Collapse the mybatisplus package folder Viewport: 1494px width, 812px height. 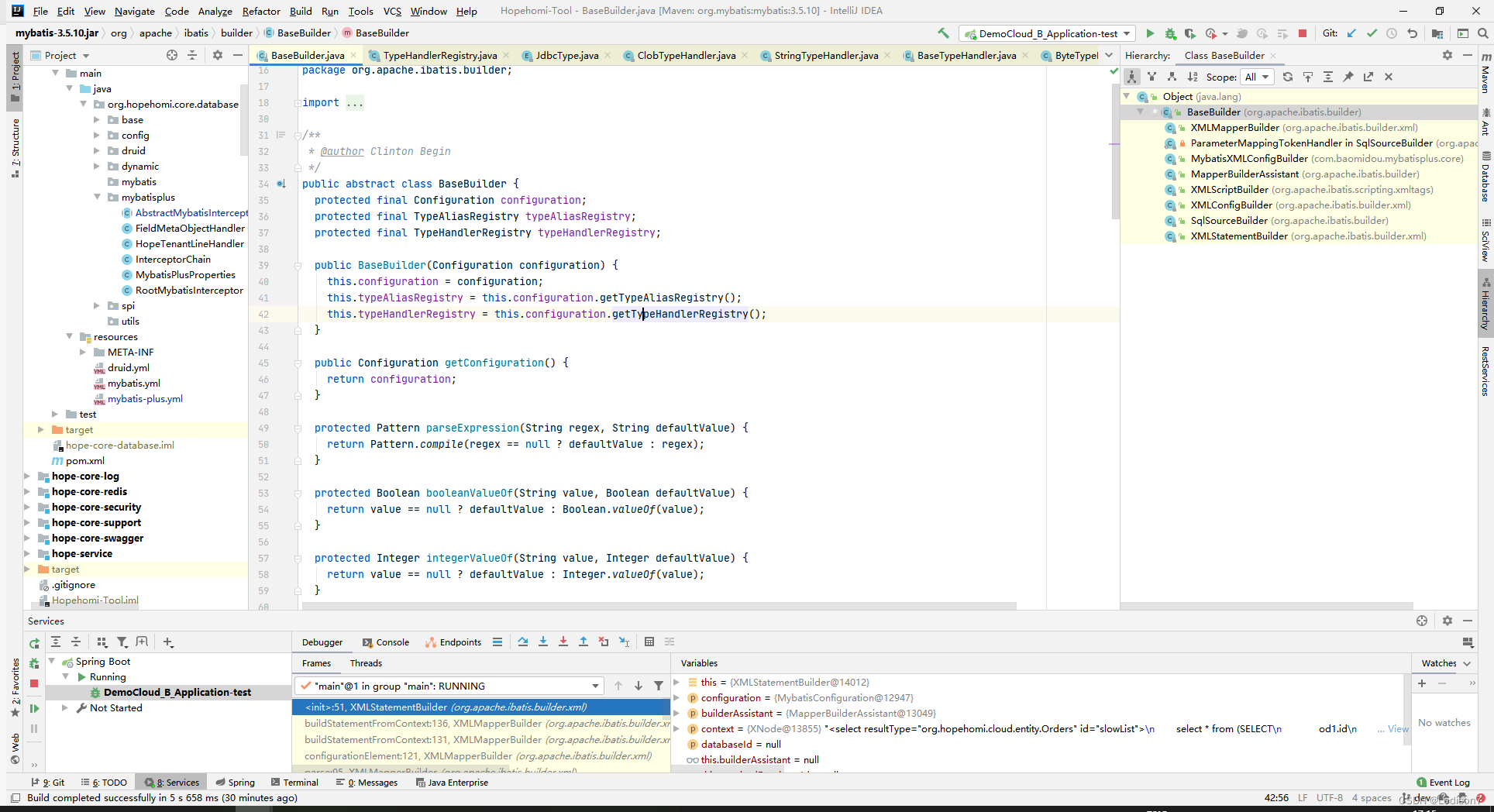tap(97, 198)
